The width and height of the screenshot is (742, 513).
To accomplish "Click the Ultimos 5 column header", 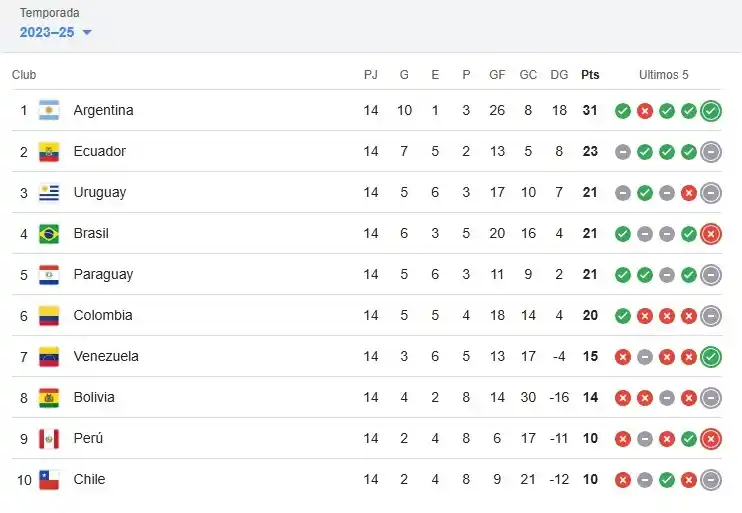I will pyautogui.click(x=664, y=75).
